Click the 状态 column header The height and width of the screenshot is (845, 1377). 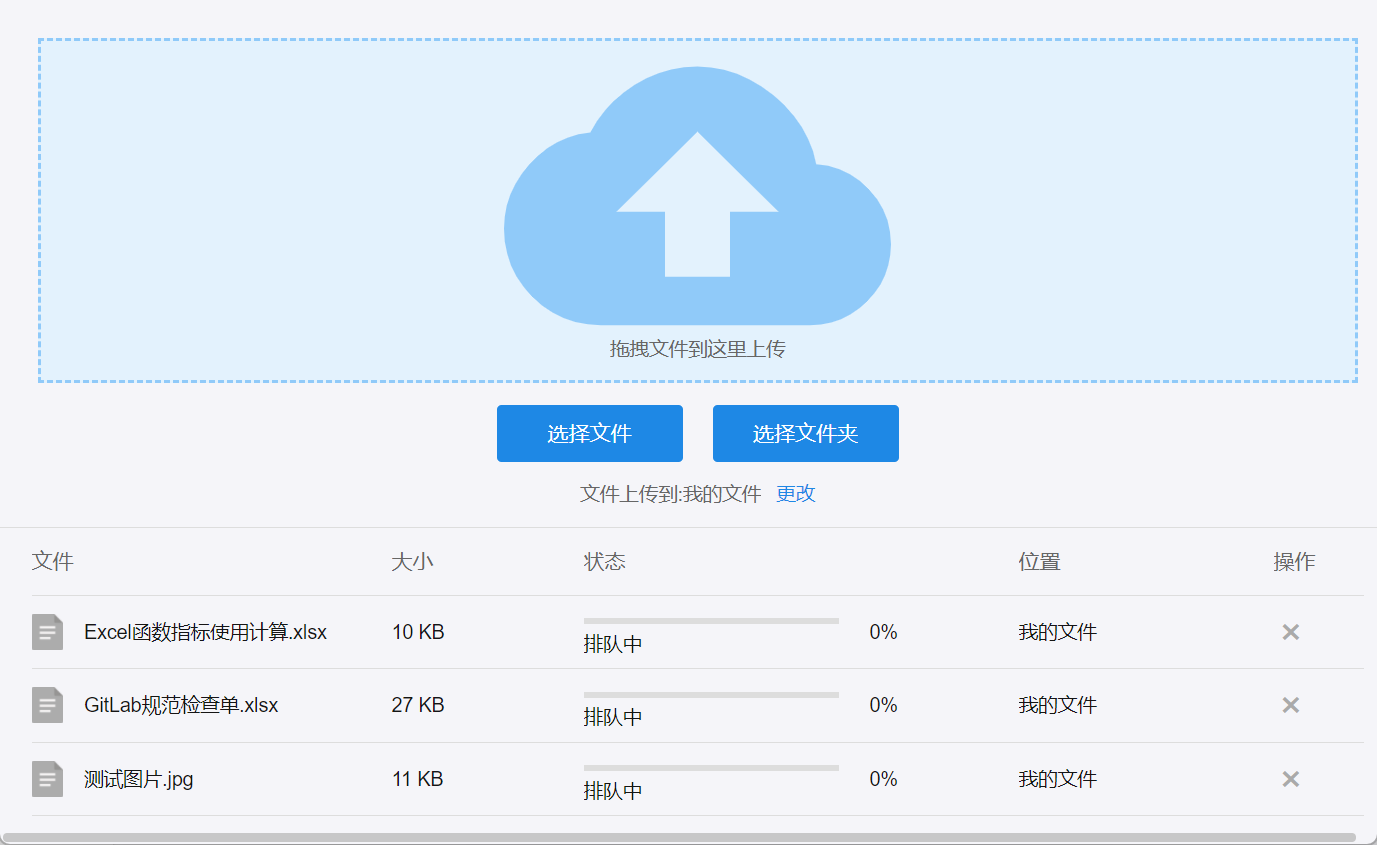[605, 562]
